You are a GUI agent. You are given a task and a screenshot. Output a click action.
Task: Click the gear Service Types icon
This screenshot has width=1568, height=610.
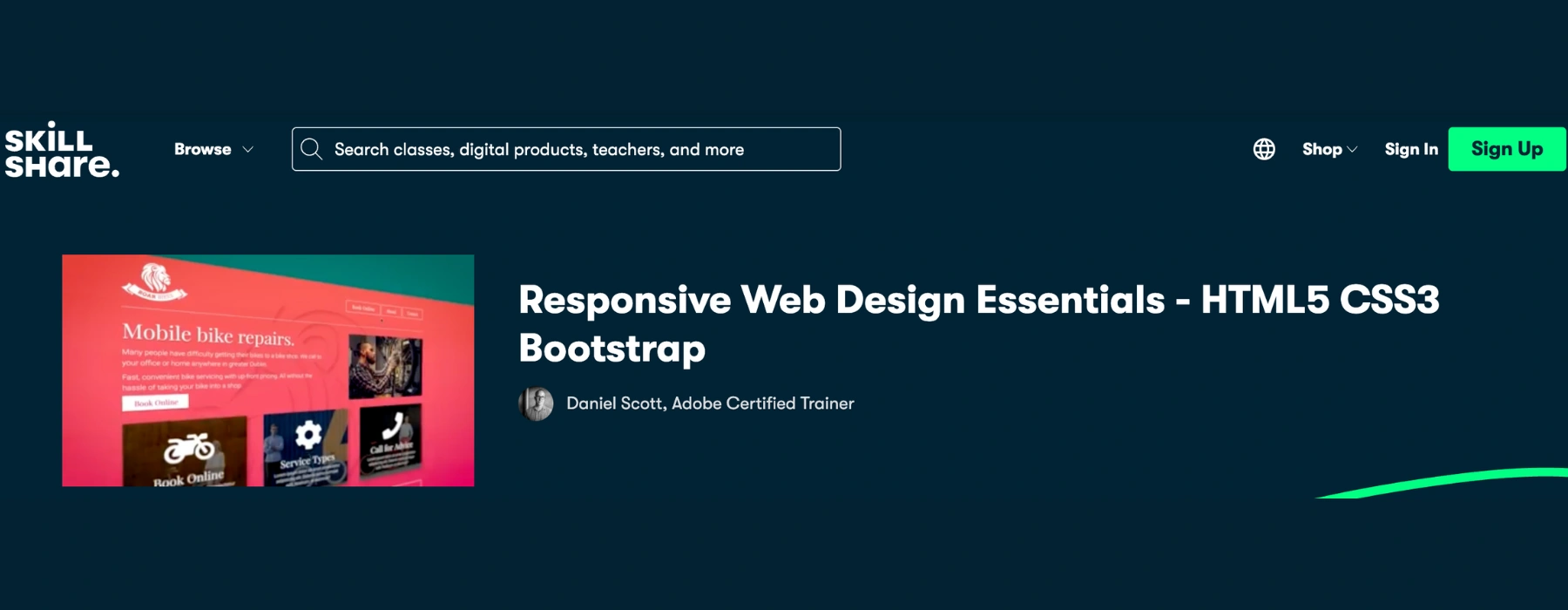(x=308, y=435)
